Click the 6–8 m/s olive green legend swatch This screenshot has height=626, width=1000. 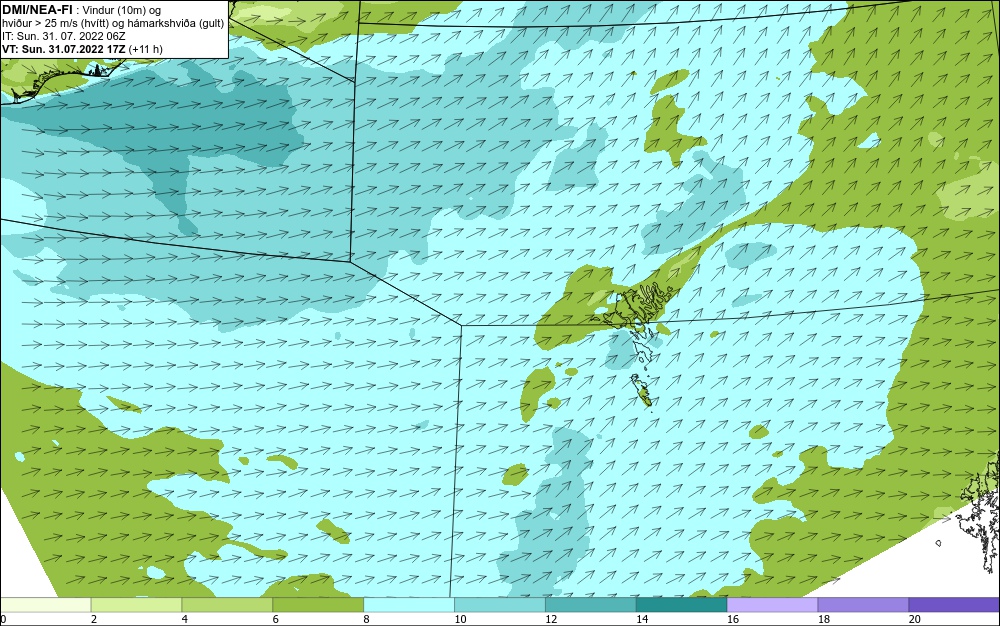318,604
